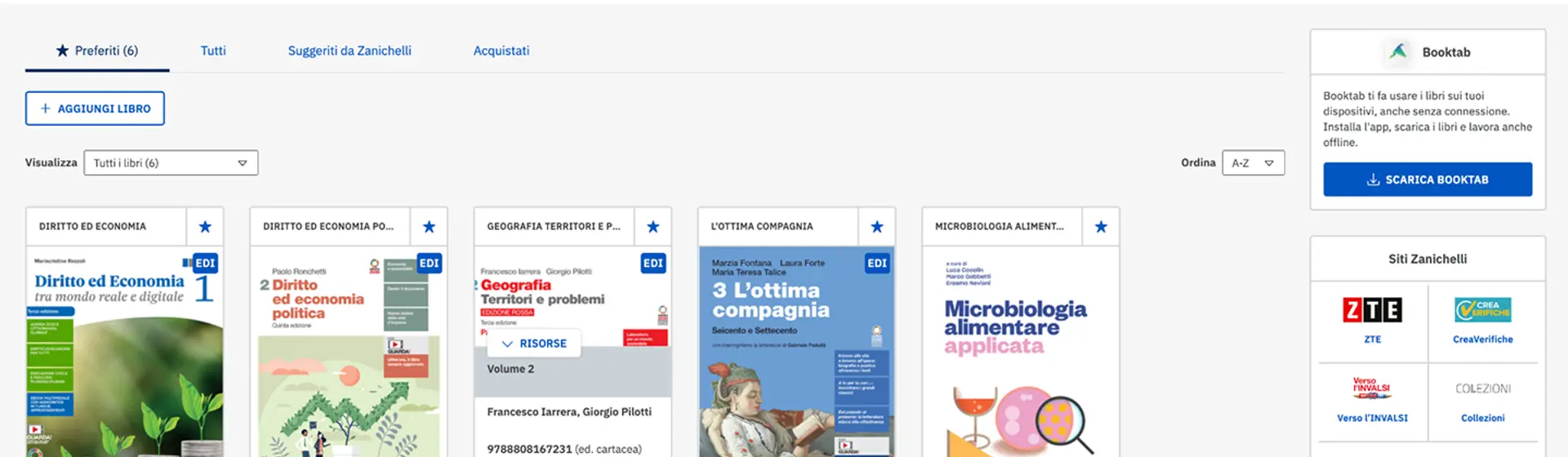Click the Siti Zanichelli heading
This screenshot has width=1568, height=457.
[x=1428, y=259]
